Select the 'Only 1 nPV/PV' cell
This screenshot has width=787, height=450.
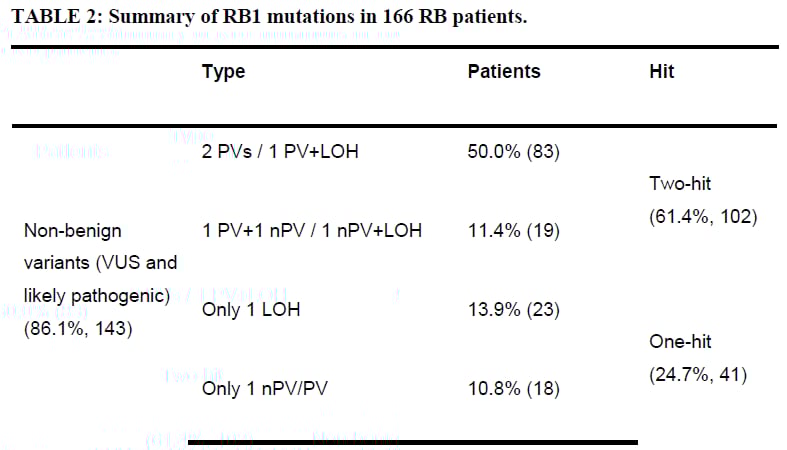(266, 389)
